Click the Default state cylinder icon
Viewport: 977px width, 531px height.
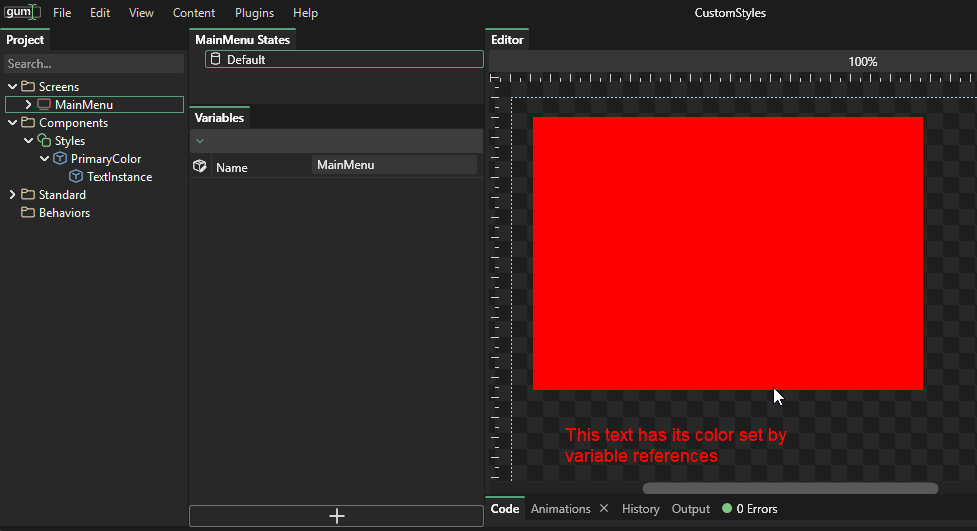click(x=215, y=60)
